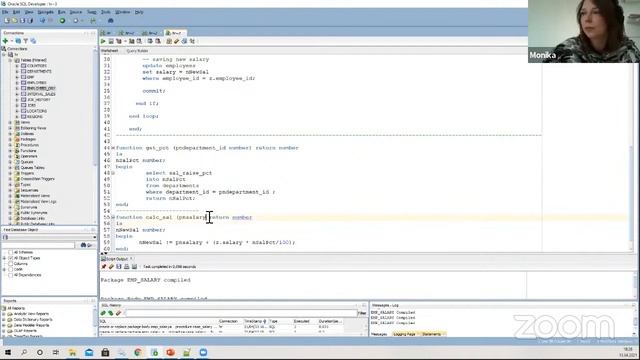Click the New file icon in main toolbar
This screenshot has height=360, width=640.
[x=7, y=20]
